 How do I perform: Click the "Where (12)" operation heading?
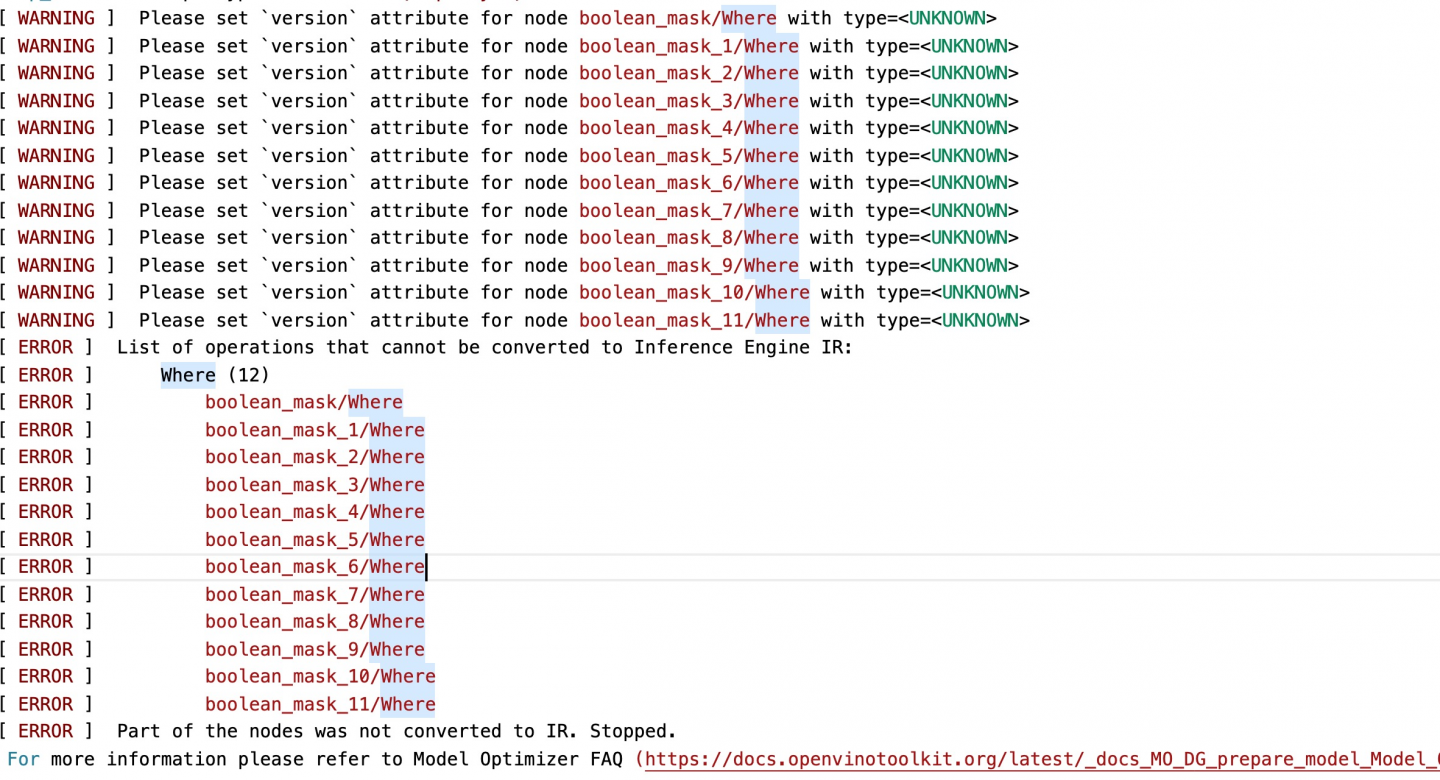click(215, 375)
